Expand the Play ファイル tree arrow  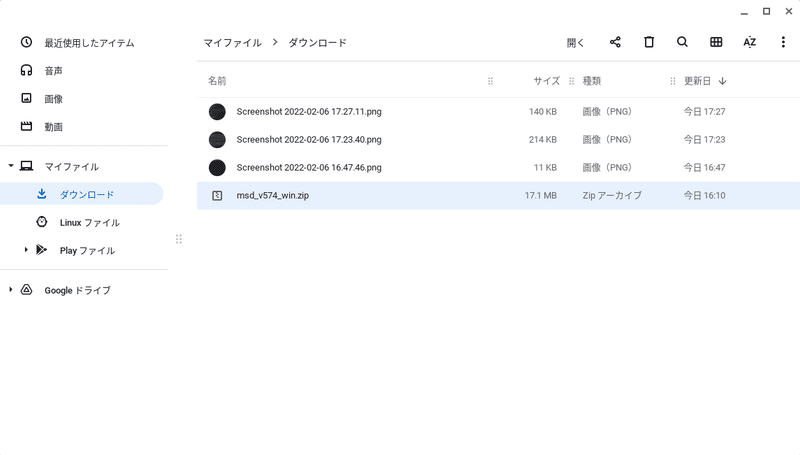click(26, 249)
